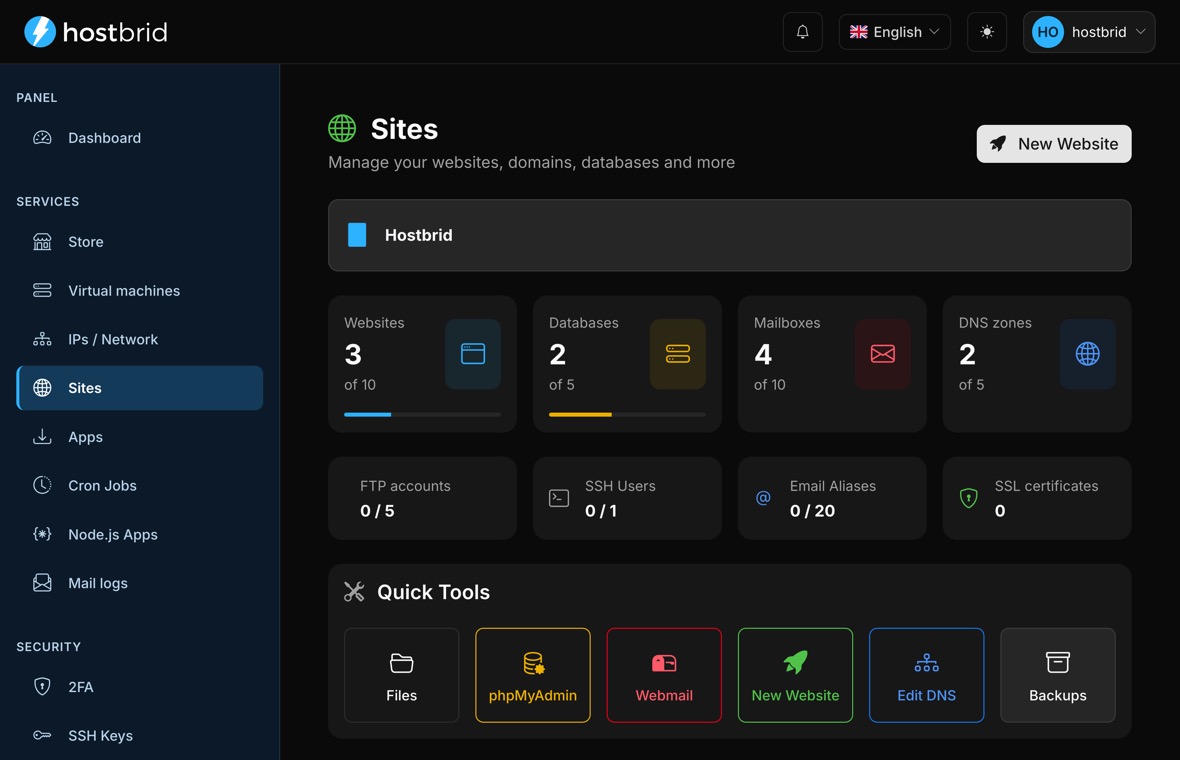Select the Sites sidebar item

pos(140,388)
